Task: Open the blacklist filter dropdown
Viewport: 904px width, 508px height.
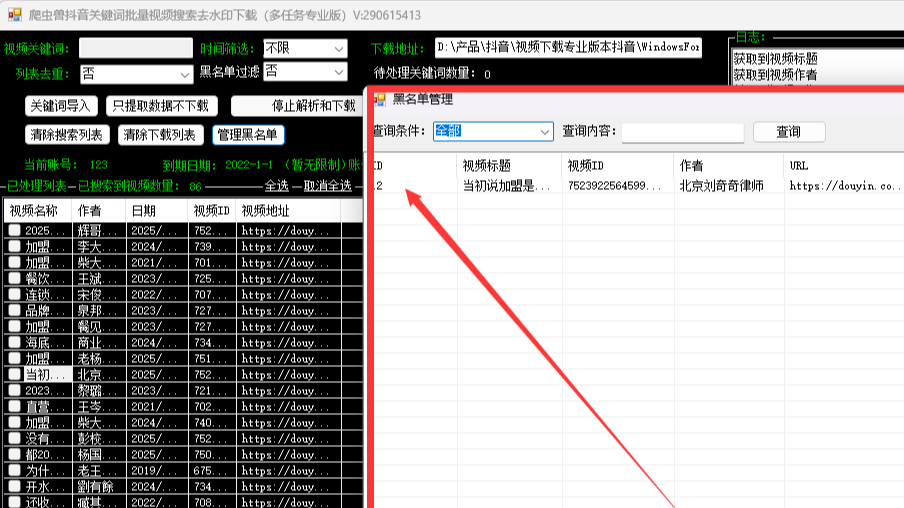Action: 305,72
